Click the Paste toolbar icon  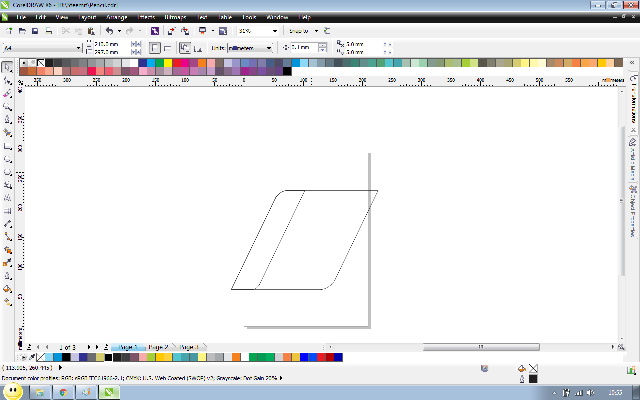(91, 31)
